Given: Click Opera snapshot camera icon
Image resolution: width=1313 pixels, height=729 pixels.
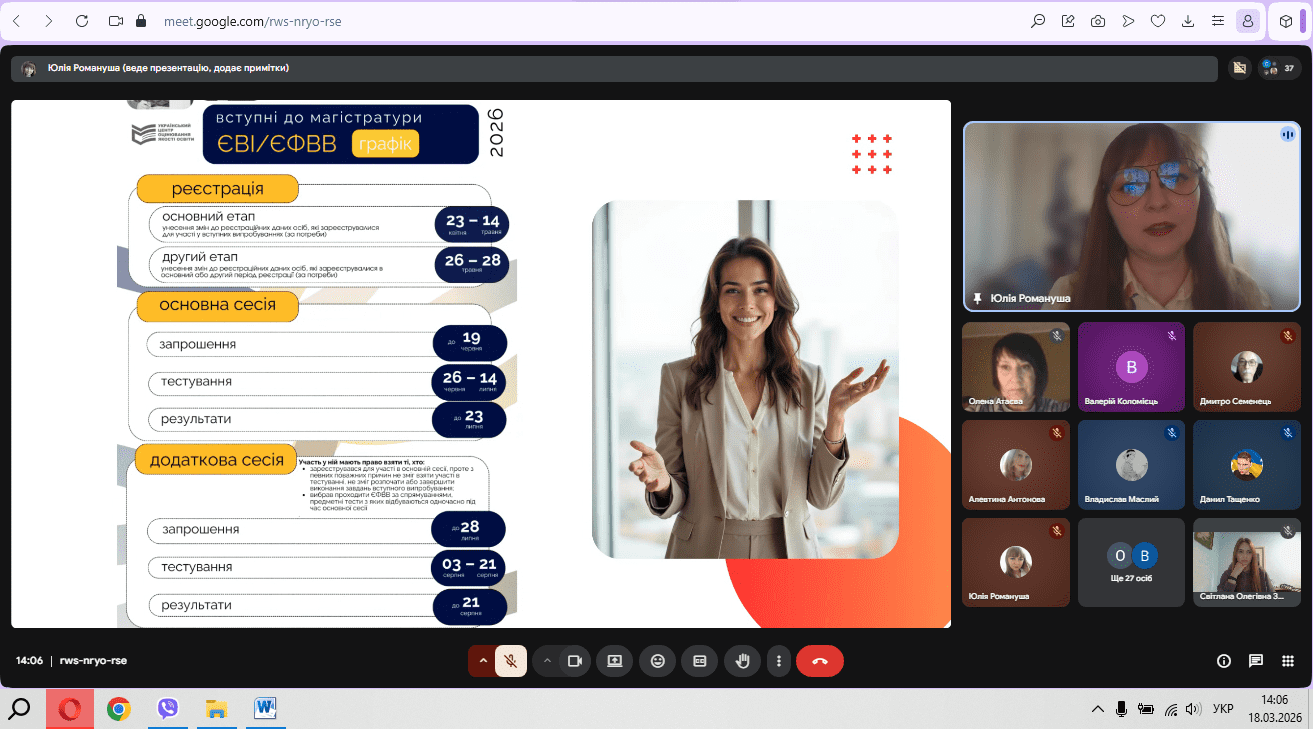Looking at the screenshot, I should click(1098, 21).
